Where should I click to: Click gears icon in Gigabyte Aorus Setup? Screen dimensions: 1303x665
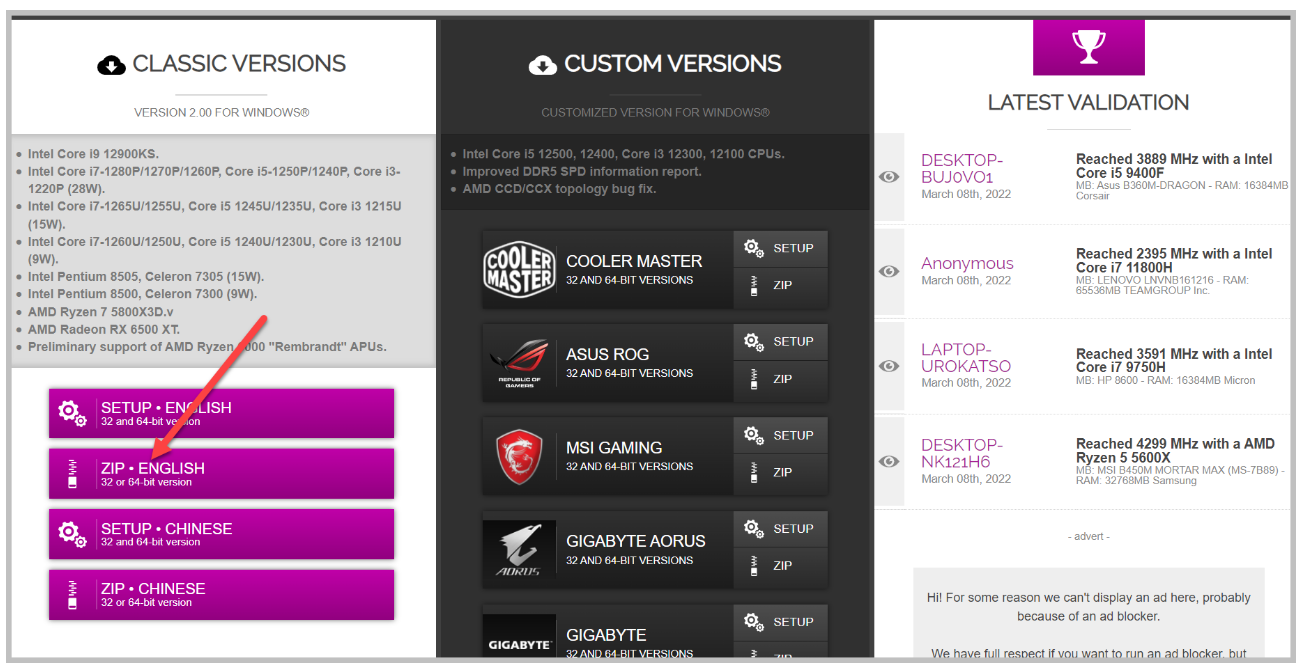coord(753,528)
